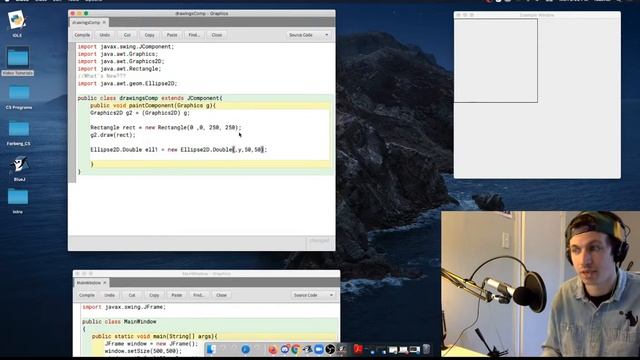640x360 pixels.
Task: Click Undo in MainWindow editor
Action: coord(109,295)
